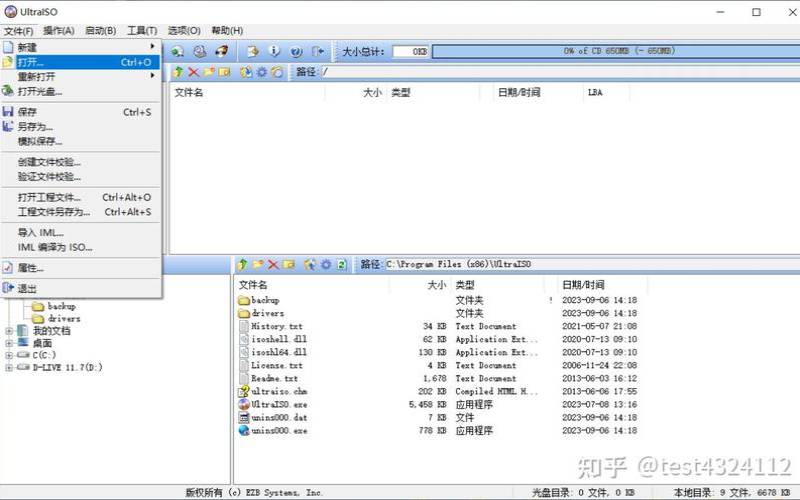Click the extract icon in image toolbar
Viewport: 800px width, 500px height.
point(246,72)
